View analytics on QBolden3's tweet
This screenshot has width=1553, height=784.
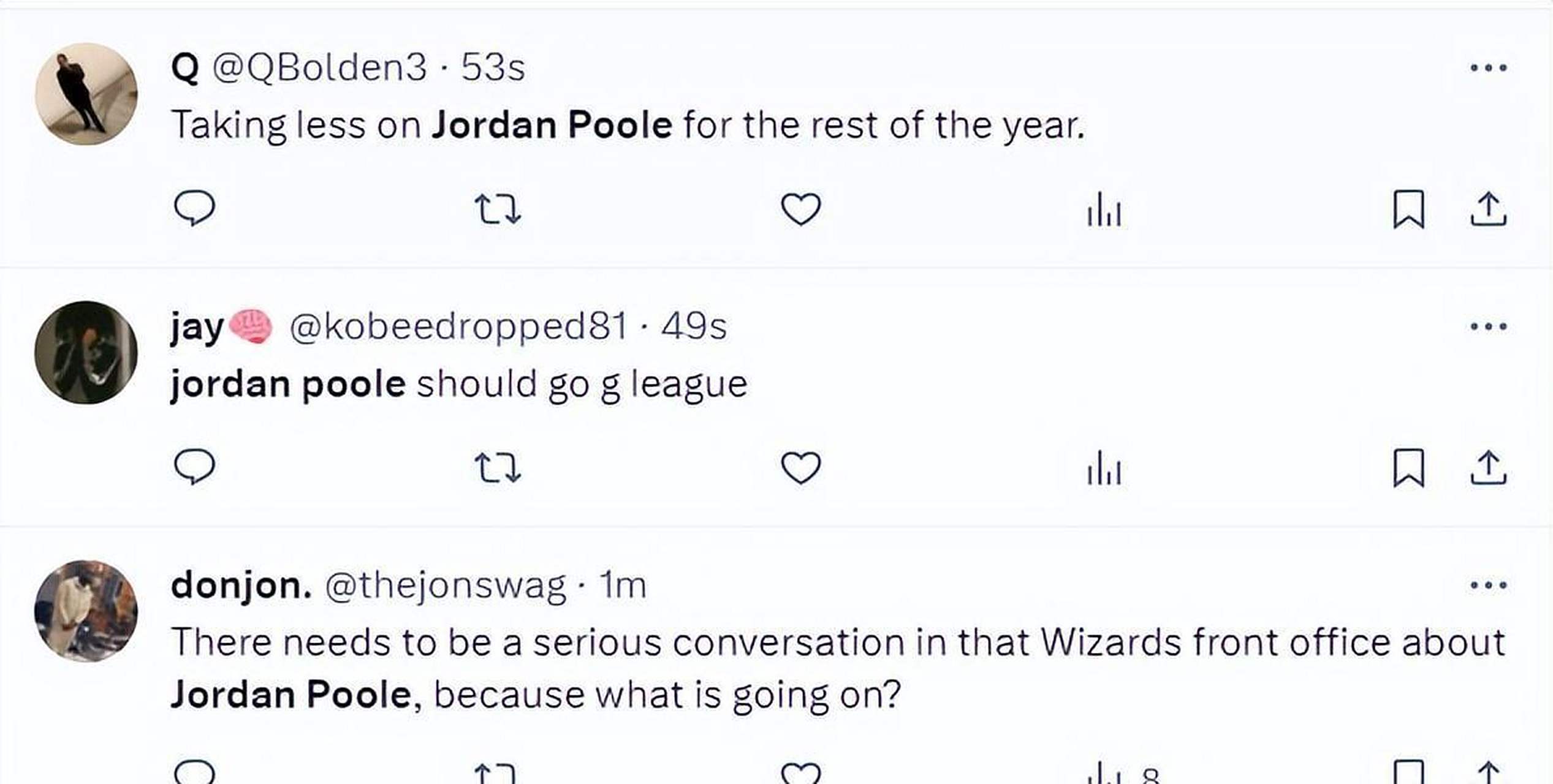click(1104, 209)
